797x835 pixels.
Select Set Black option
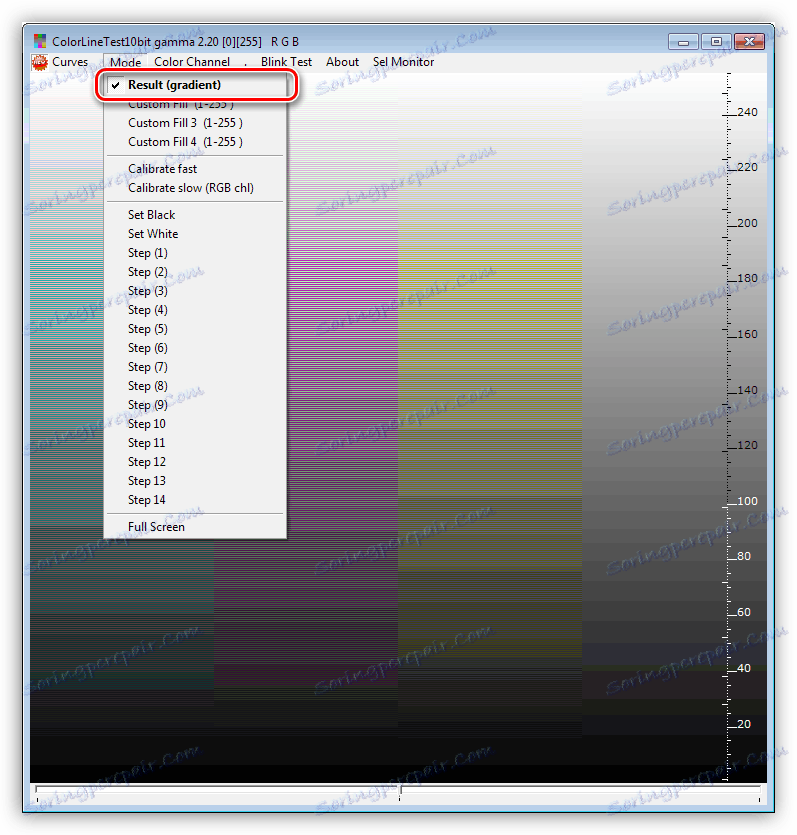pyautogui.click(x=196, y=215)
